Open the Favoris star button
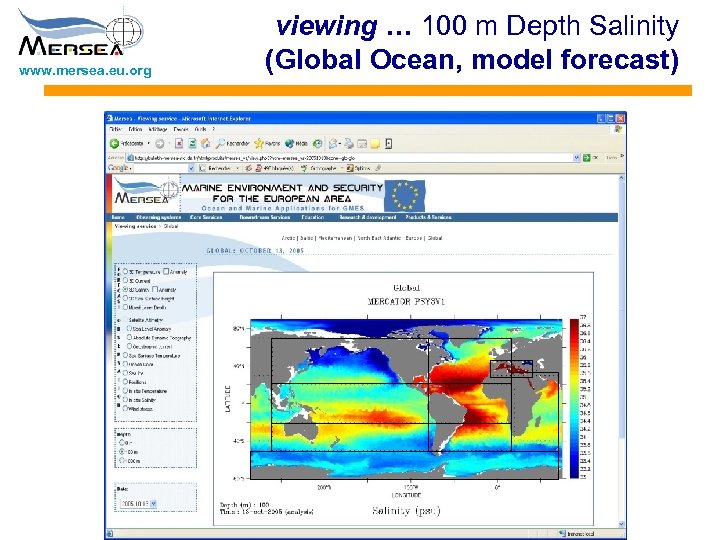This screenshot has height=540, width=720. point(267,144)
